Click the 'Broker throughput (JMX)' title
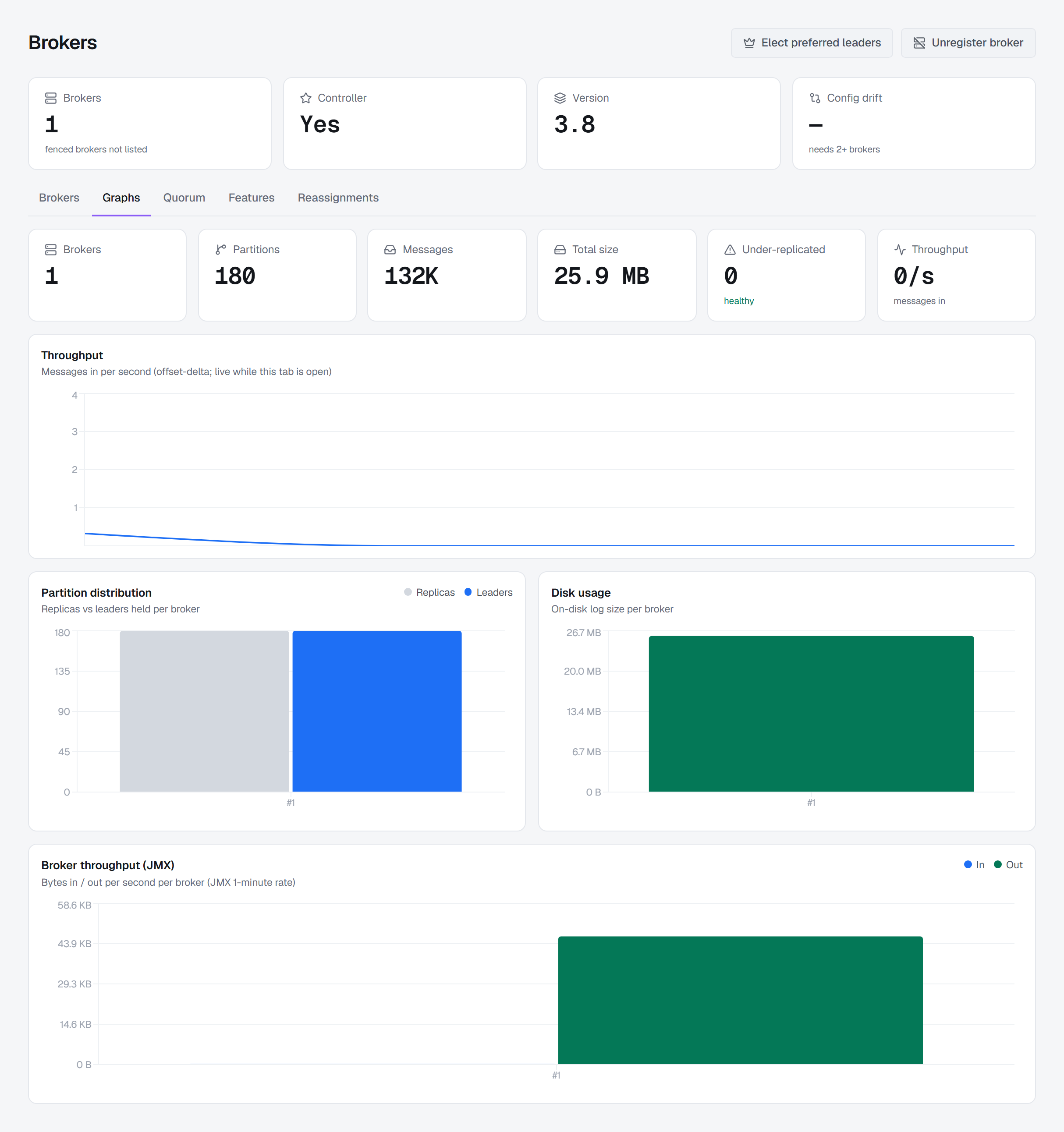 (x=108, y=865)
